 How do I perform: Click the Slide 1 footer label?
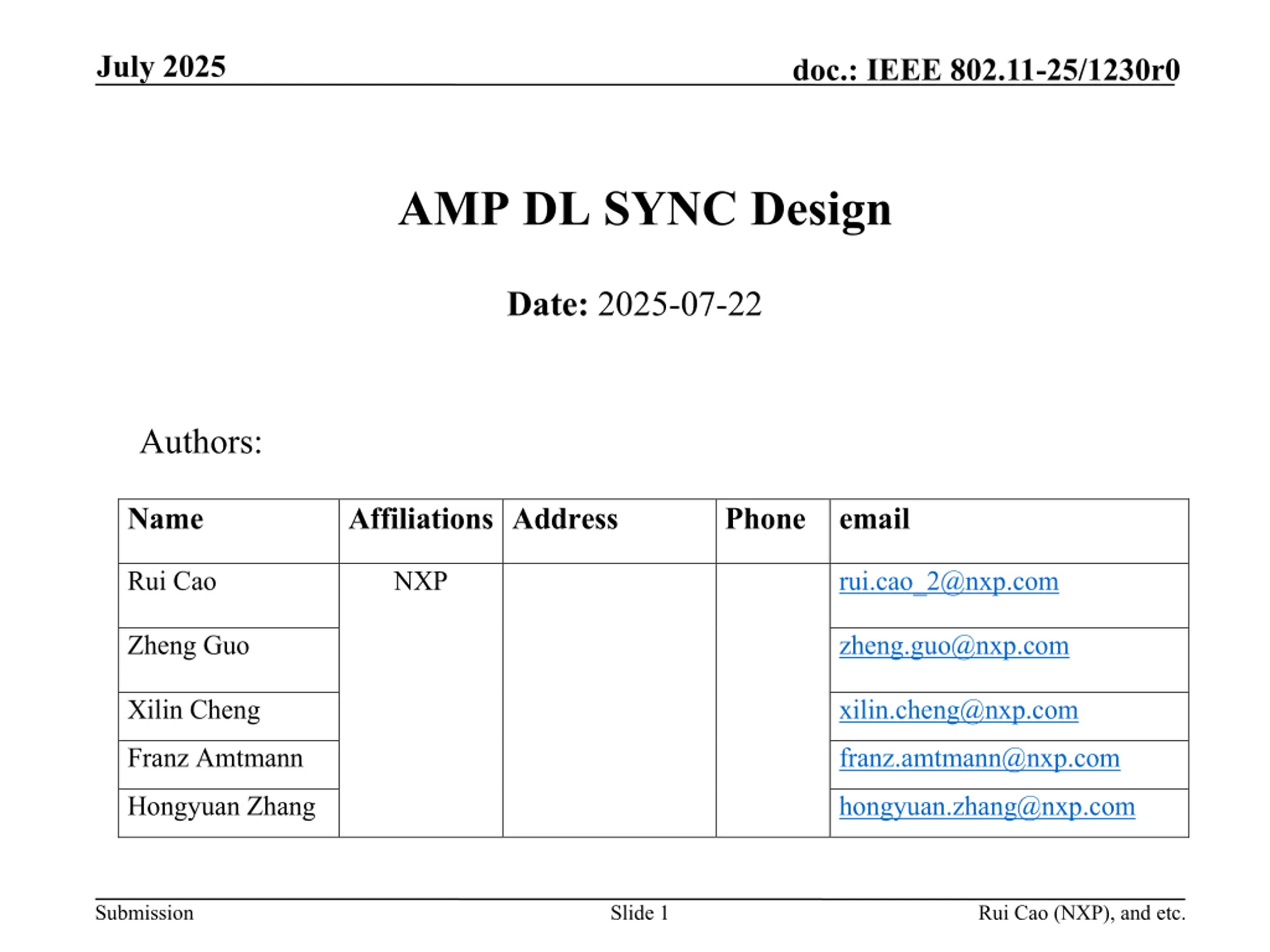[x=639, y=913]
